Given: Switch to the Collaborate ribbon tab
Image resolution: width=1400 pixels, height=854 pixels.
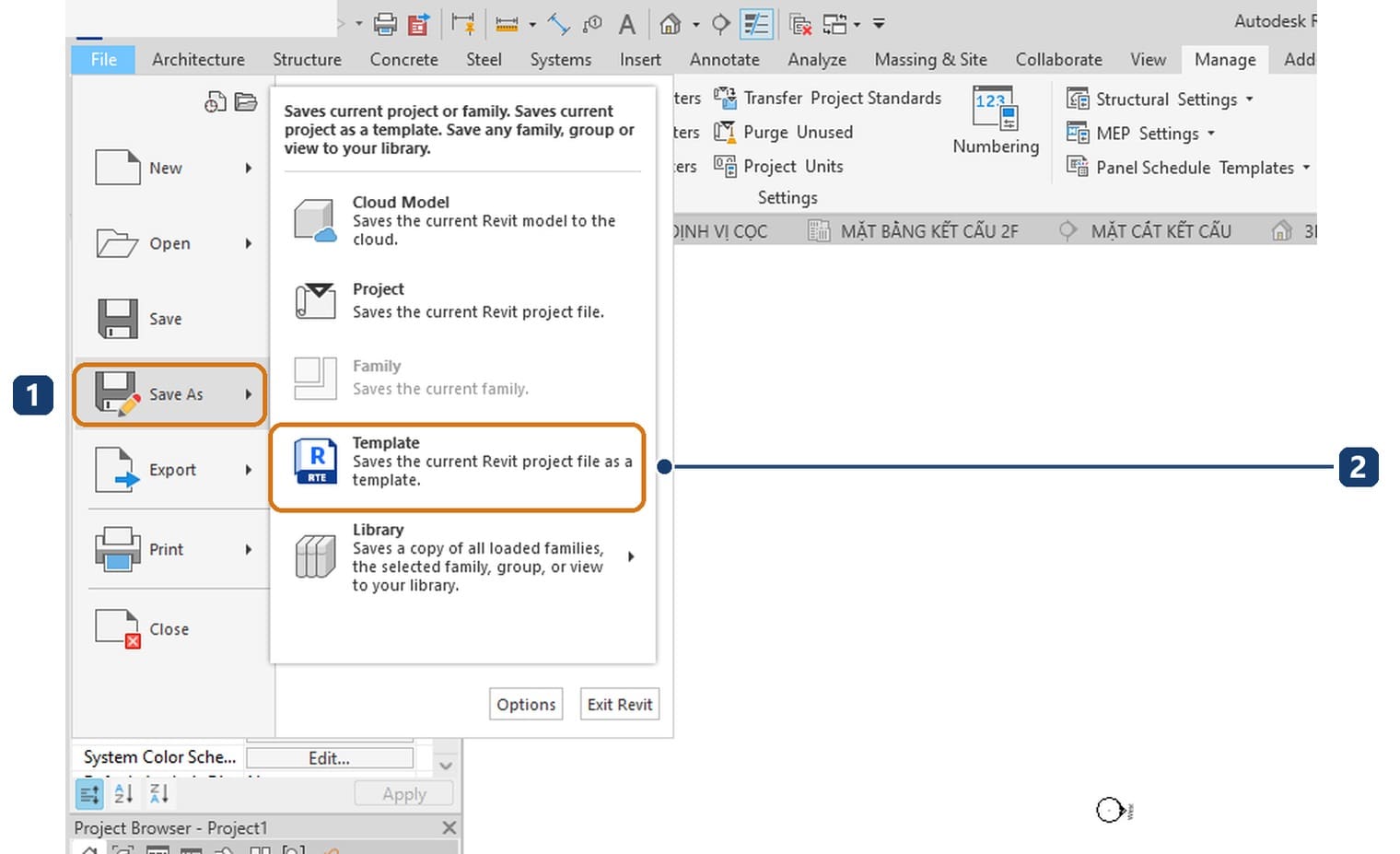Looking at the screenshot, I should [1058, 59].
